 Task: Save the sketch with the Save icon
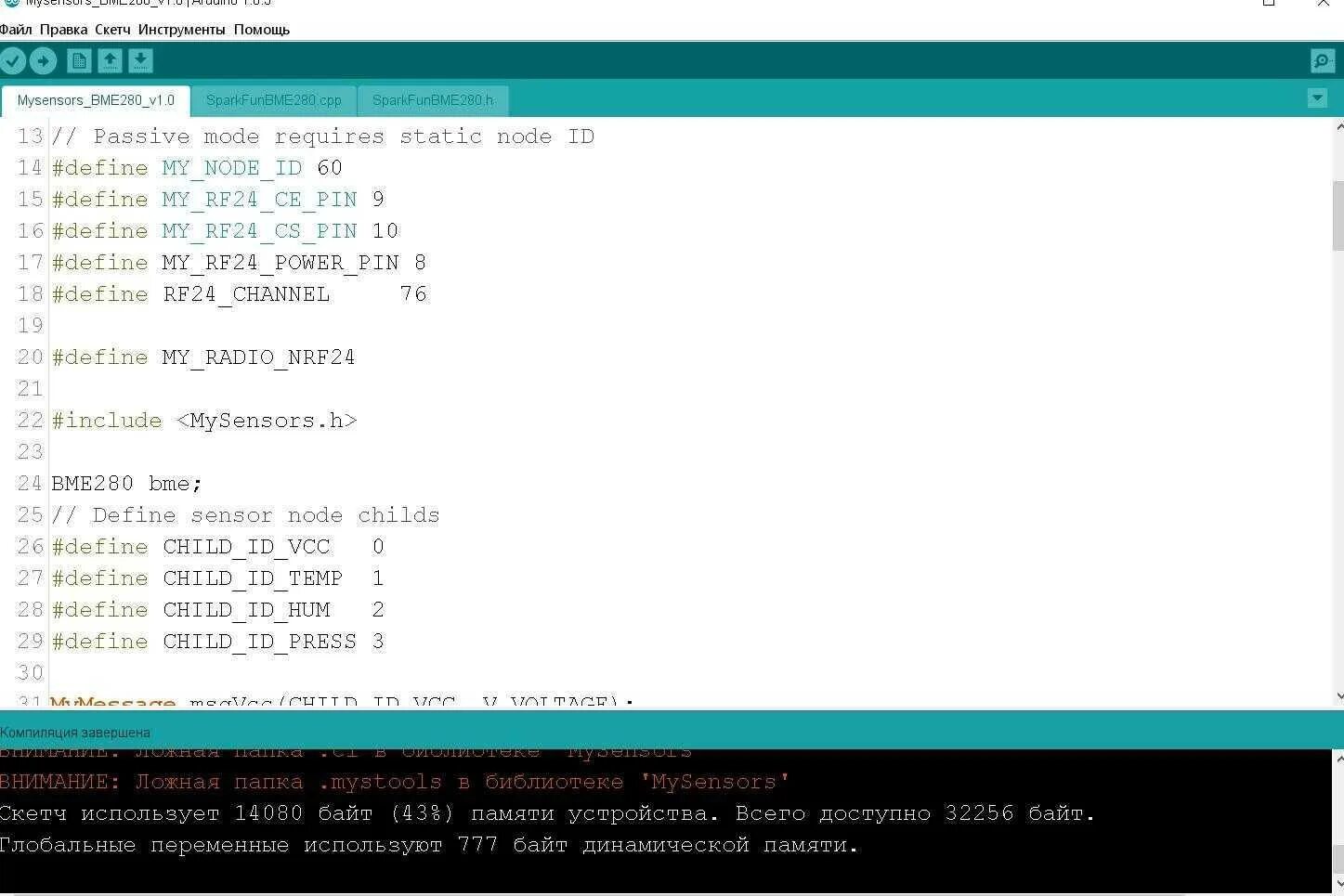pyautogui.click(x=140, y=61)
